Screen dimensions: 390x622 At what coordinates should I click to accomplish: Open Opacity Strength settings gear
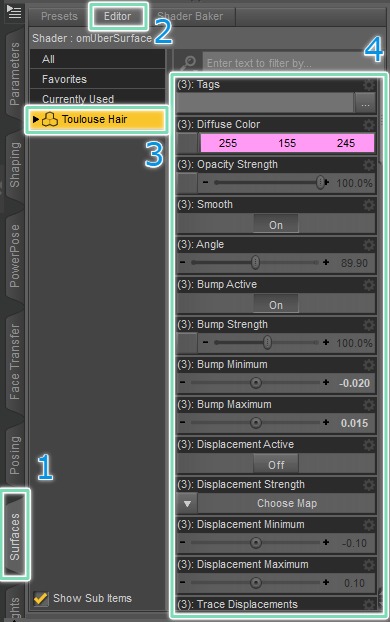point(369,165)
